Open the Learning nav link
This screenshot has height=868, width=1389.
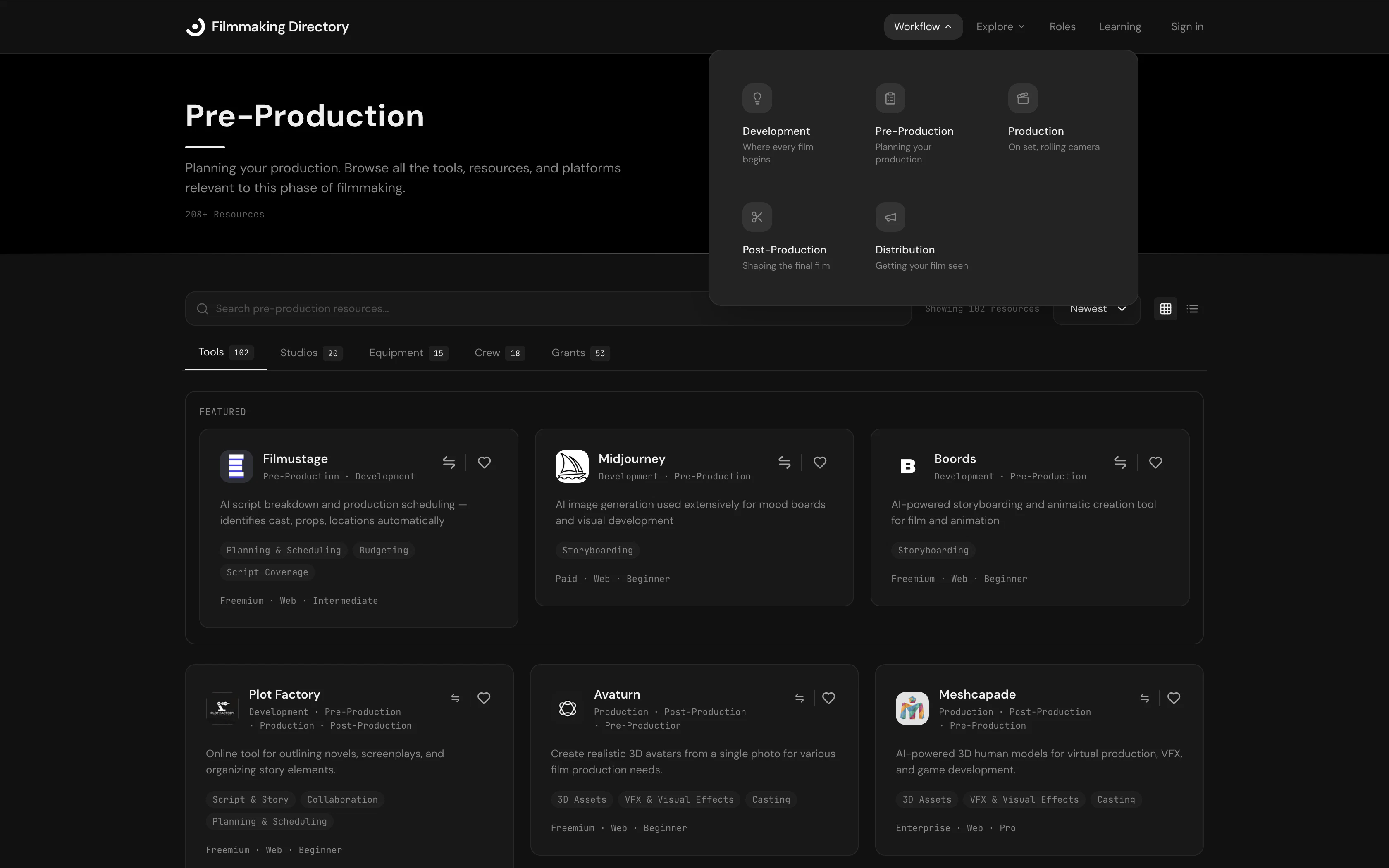[x=1119, y=27]
